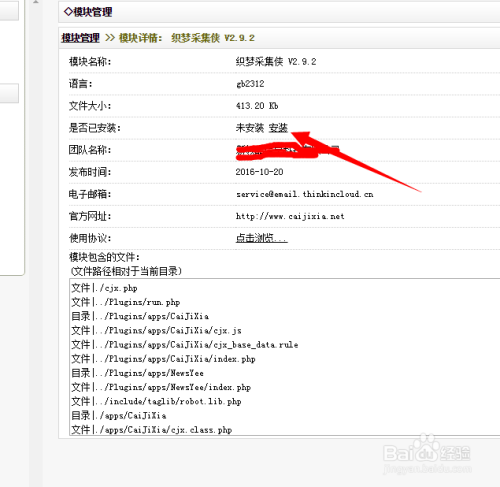Click the lower left sidebar button
Viewport: 500px width, 487px height.
pos(9,93)
